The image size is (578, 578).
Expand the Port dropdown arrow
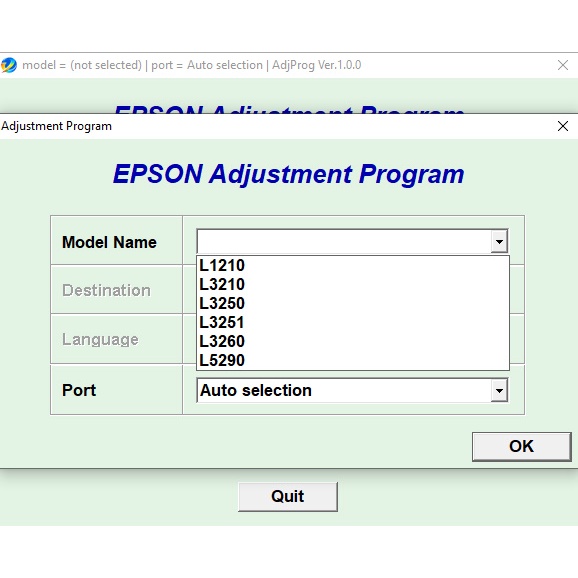[x=499, y=390]
